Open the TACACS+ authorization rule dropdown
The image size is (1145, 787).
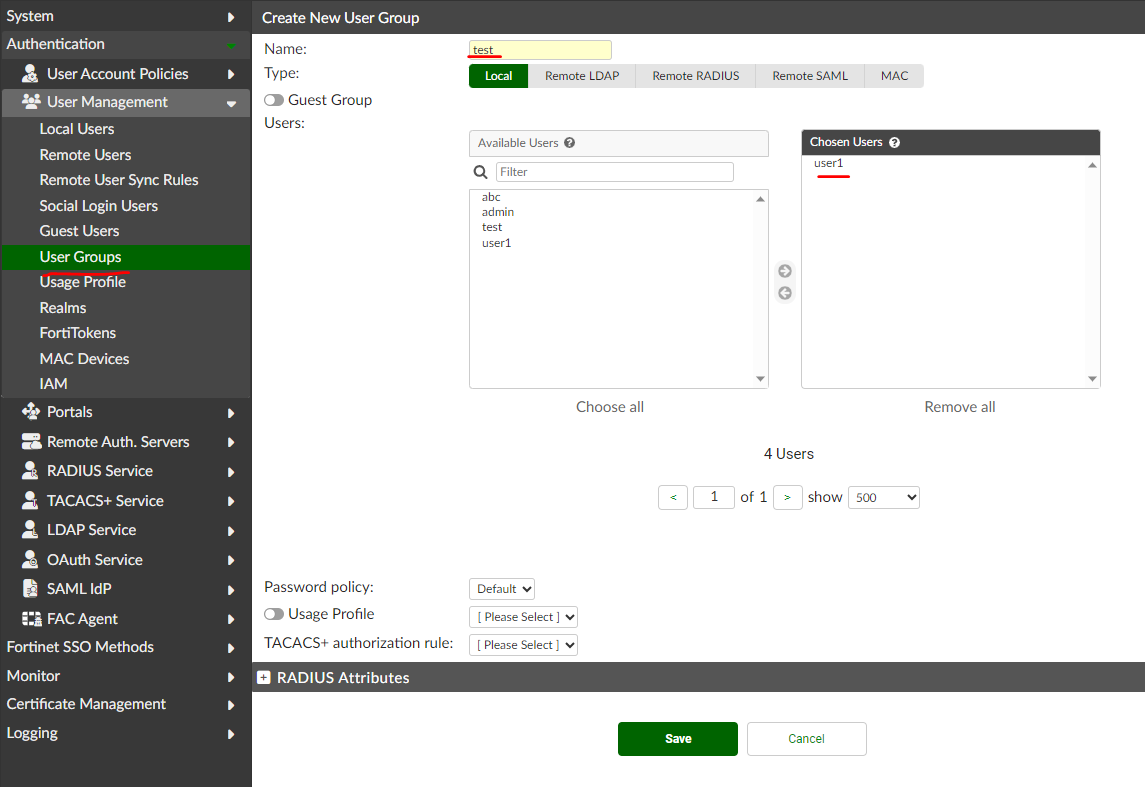pyautogui.click(x=523, y=645)
